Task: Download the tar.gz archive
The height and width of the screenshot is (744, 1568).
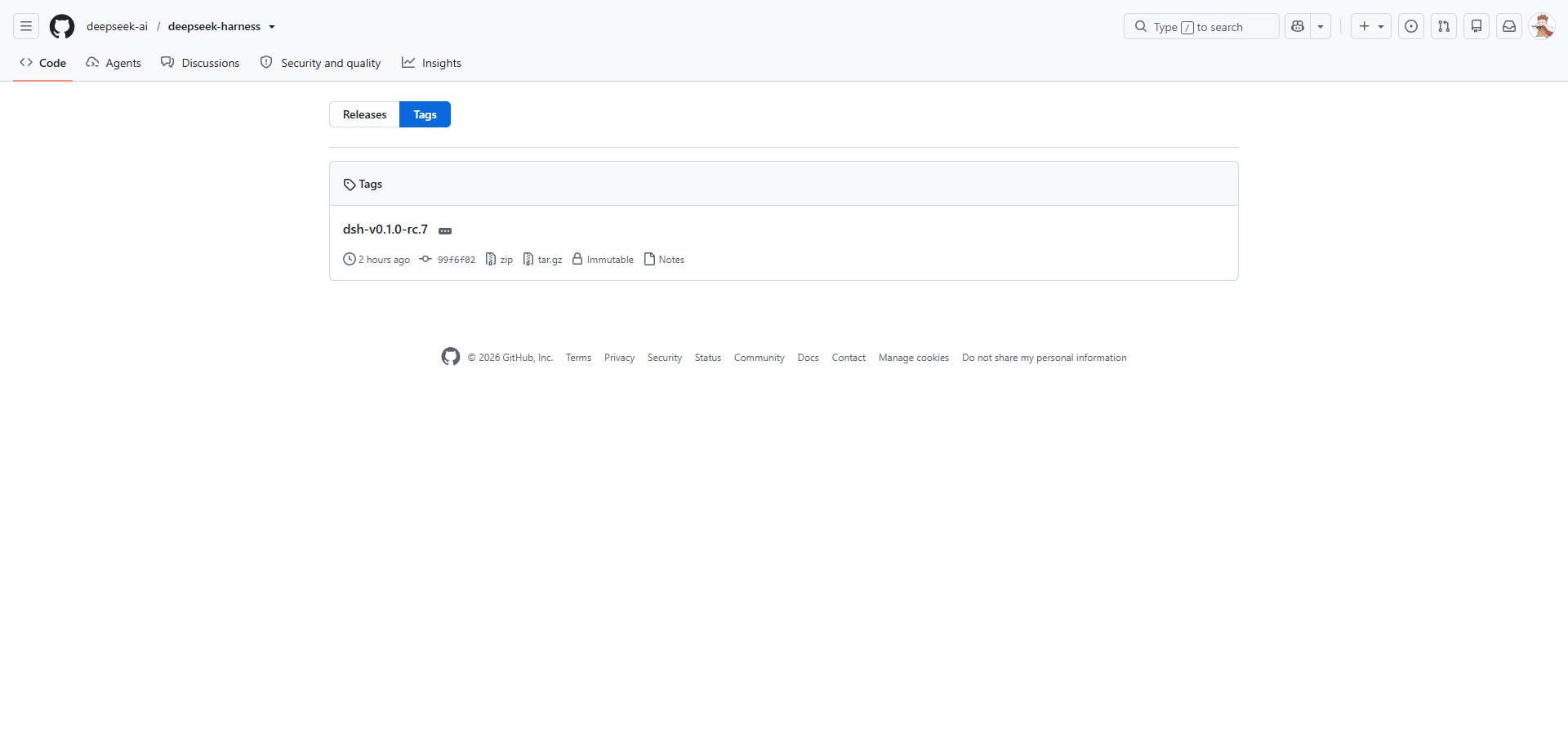Action: tap(542, 260)
